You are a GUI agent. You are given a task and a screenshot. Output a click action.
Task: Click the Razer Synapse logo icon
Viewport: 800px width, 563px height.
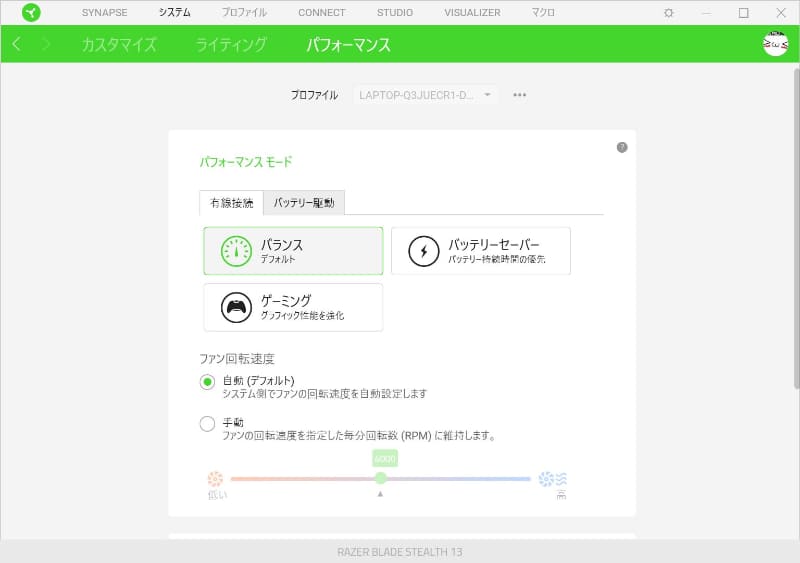(x=31, y=12)
